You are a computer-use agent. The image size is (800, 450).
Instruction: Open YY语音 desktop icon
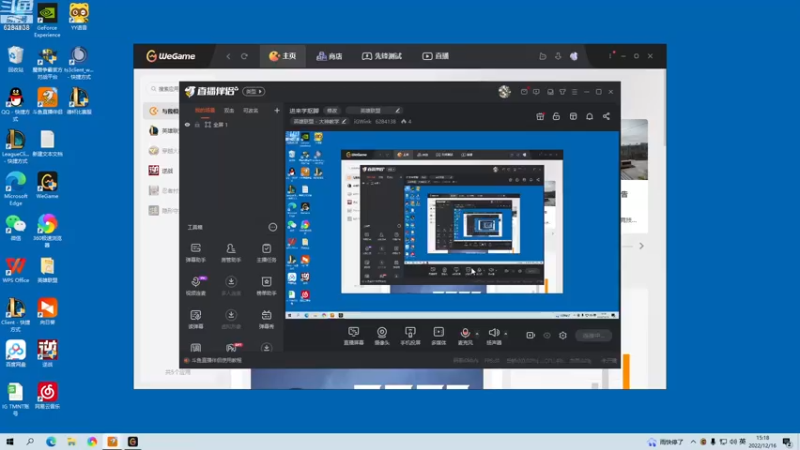click(79, 17)
